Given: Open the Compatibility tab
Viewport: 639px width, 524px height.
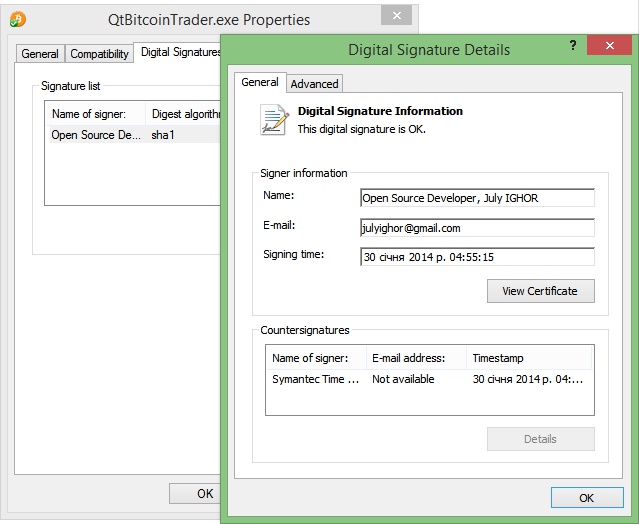Looking at the screenshot, I should point(99,54).
